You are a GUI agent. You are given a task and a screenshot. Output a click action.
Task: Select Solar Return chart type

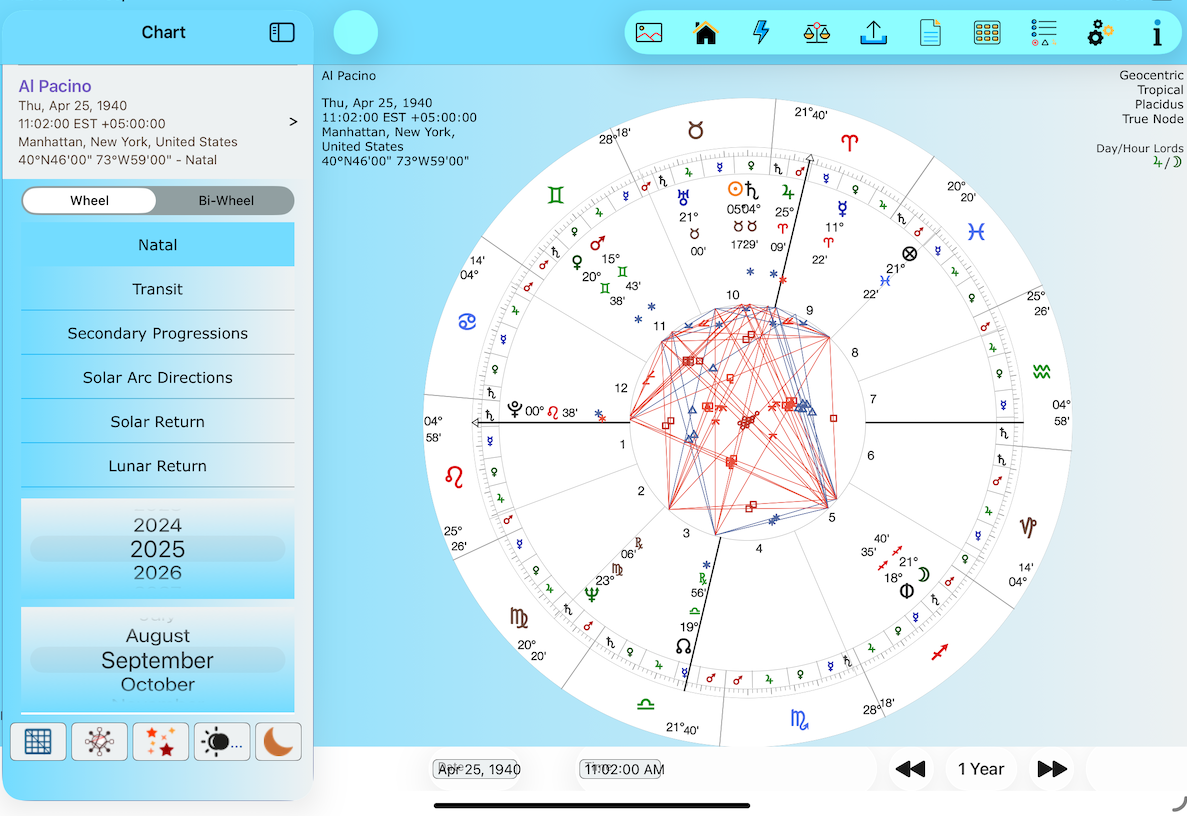(x=158, y=421)
